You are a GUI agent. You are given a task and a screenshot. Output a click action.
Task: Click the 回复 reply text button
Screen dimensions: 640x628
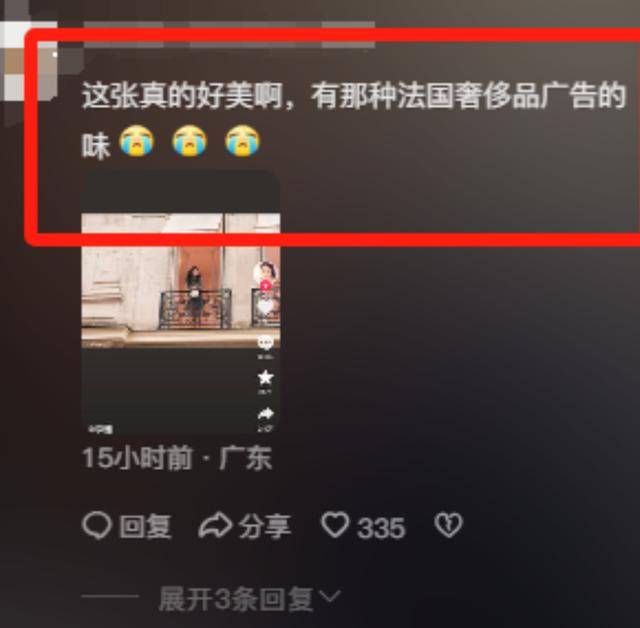pyautogui.click(x=145, y=526)
